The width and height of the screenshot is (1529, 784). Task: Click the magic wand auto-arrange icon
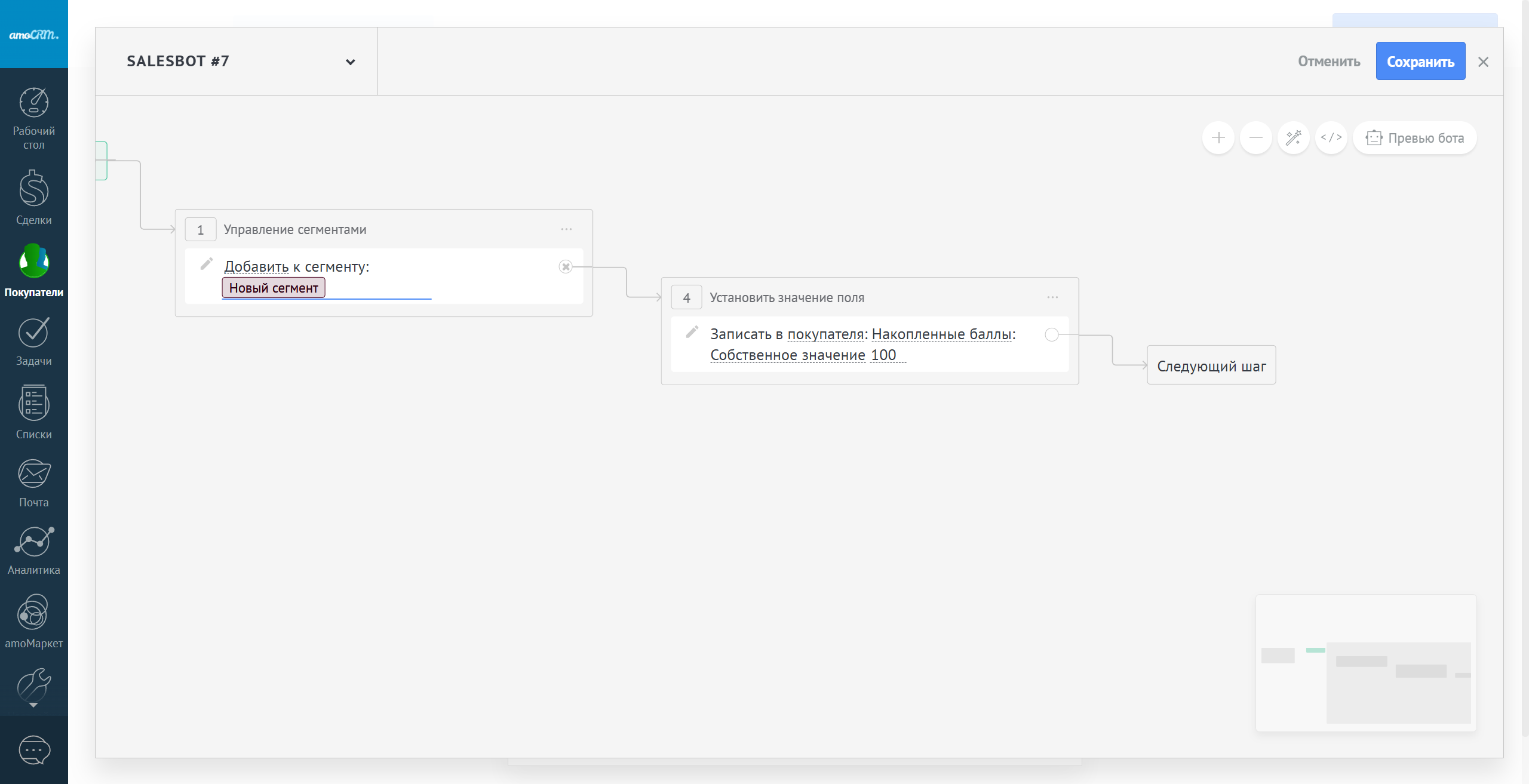1293,138
